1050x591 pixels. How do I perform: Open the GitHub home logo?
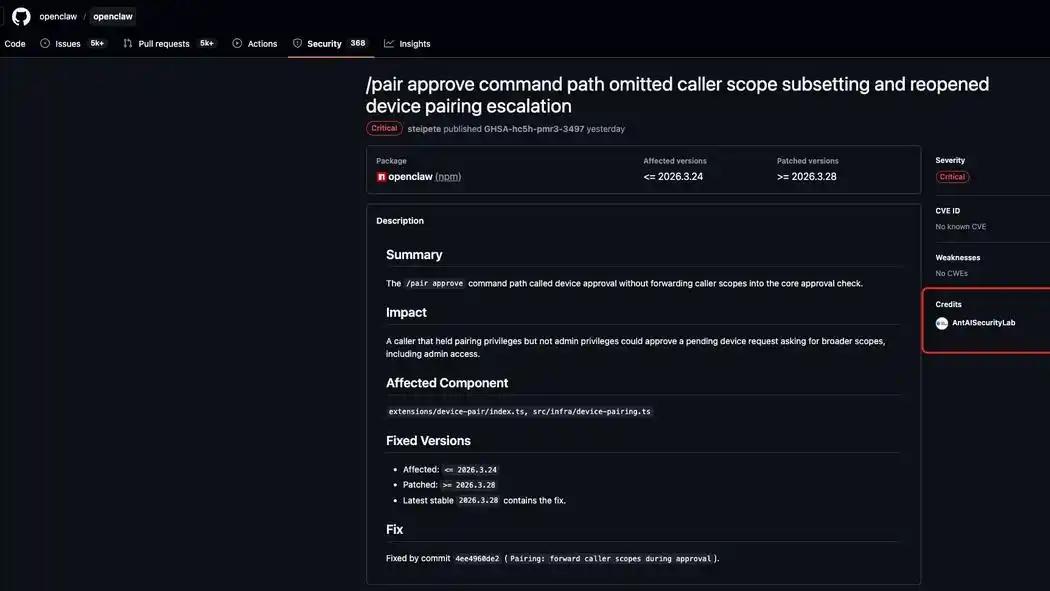(21, 16)
